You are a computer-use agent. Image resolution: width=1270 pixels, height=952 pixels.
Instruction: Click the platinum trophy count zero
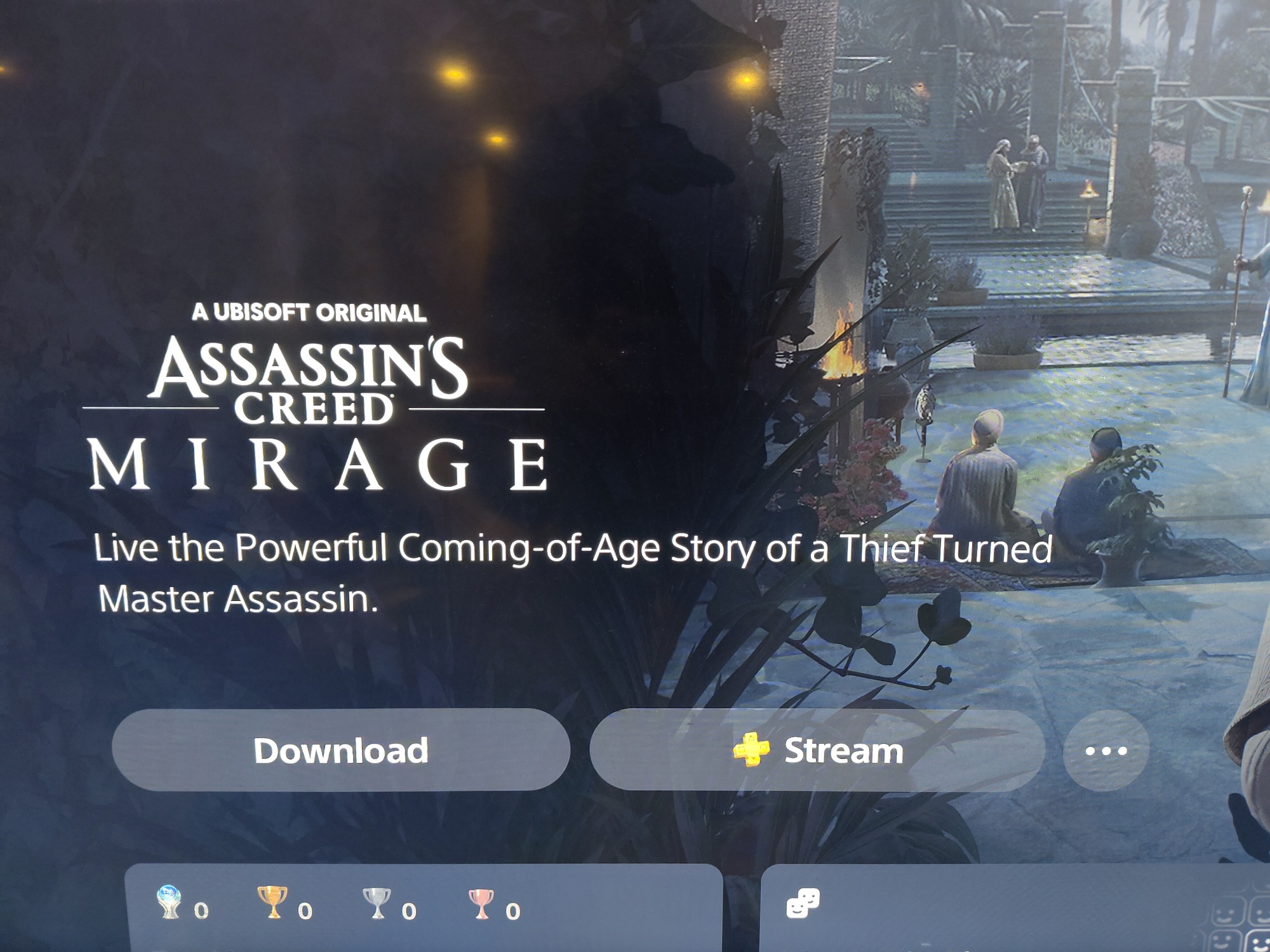point(201,911)
